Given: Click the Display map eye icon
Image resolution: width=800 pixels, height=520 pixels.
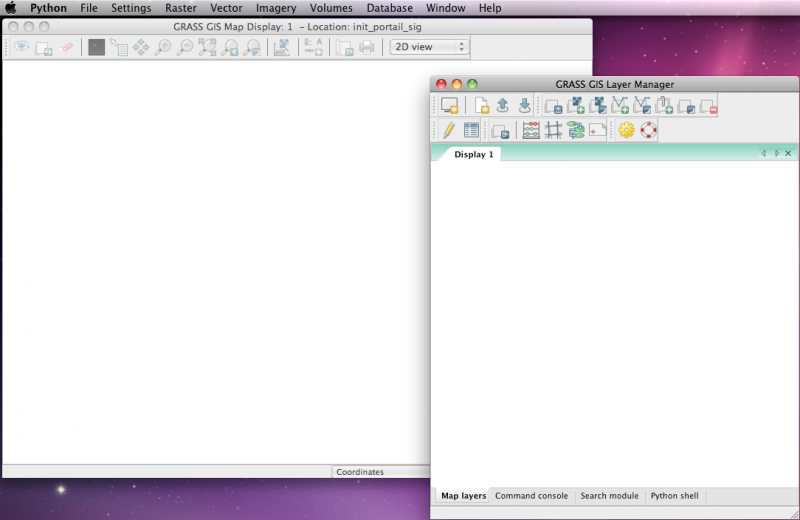Looking at the screenshot, I should point(21,47).
